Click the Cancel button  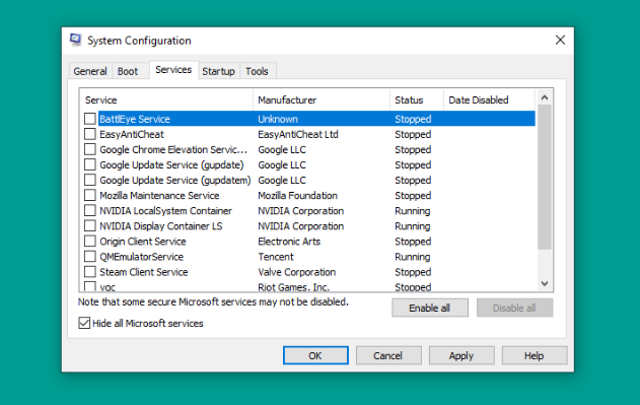point(388,356)
